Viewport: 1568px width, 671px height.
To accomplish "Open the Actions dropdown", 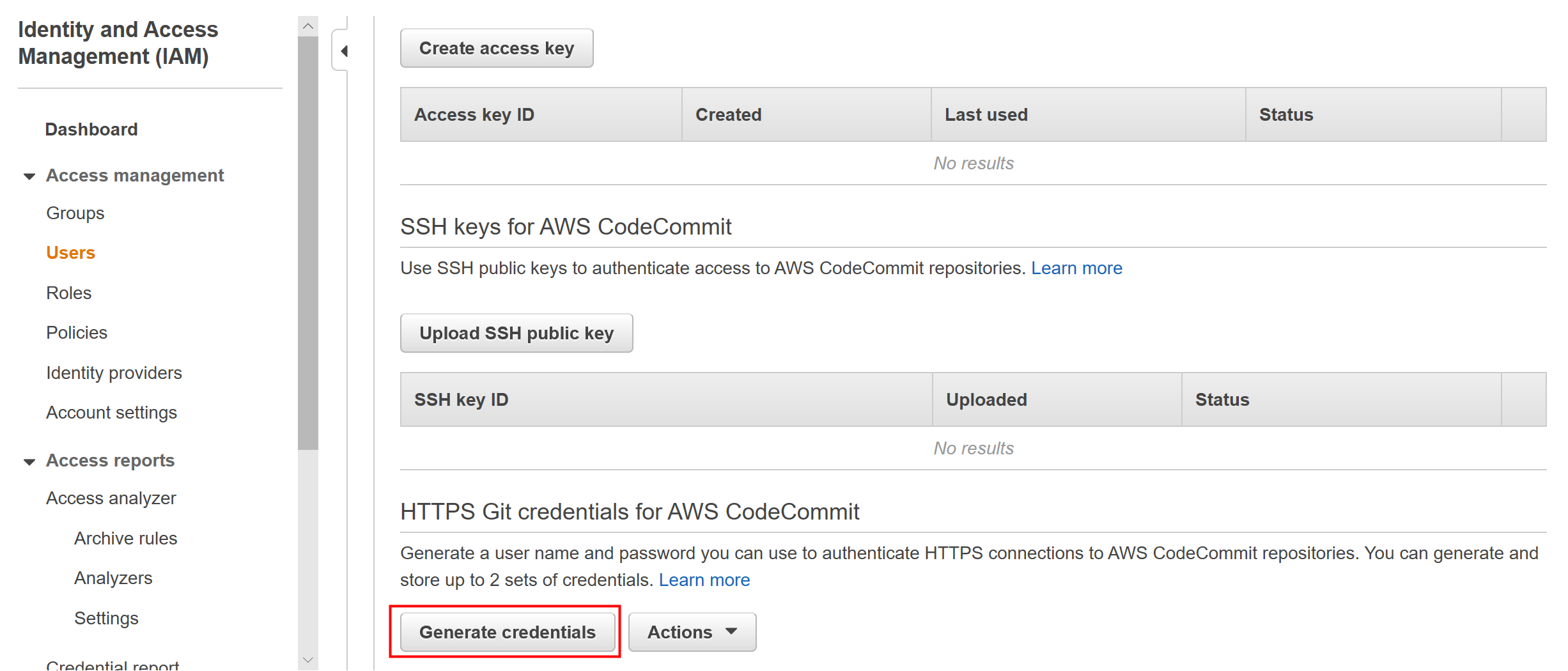I will (x=692, y=632).
